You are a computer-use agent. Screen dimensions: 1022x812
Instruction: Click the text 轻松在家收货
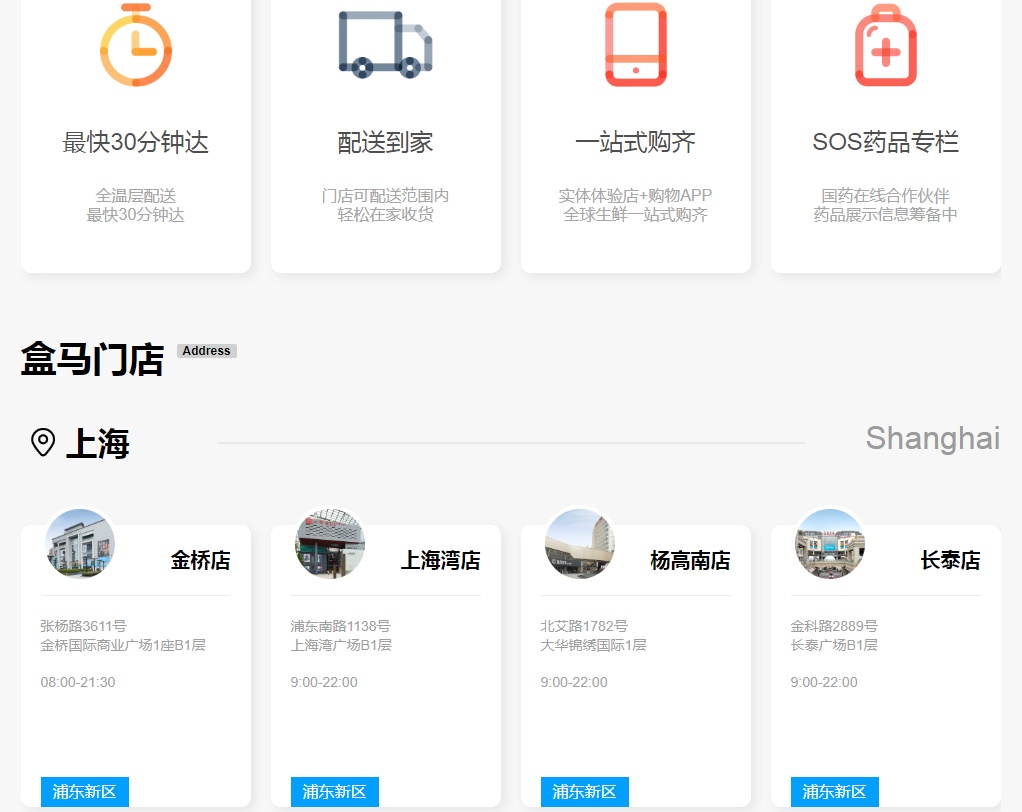click(x=385, y=214)
